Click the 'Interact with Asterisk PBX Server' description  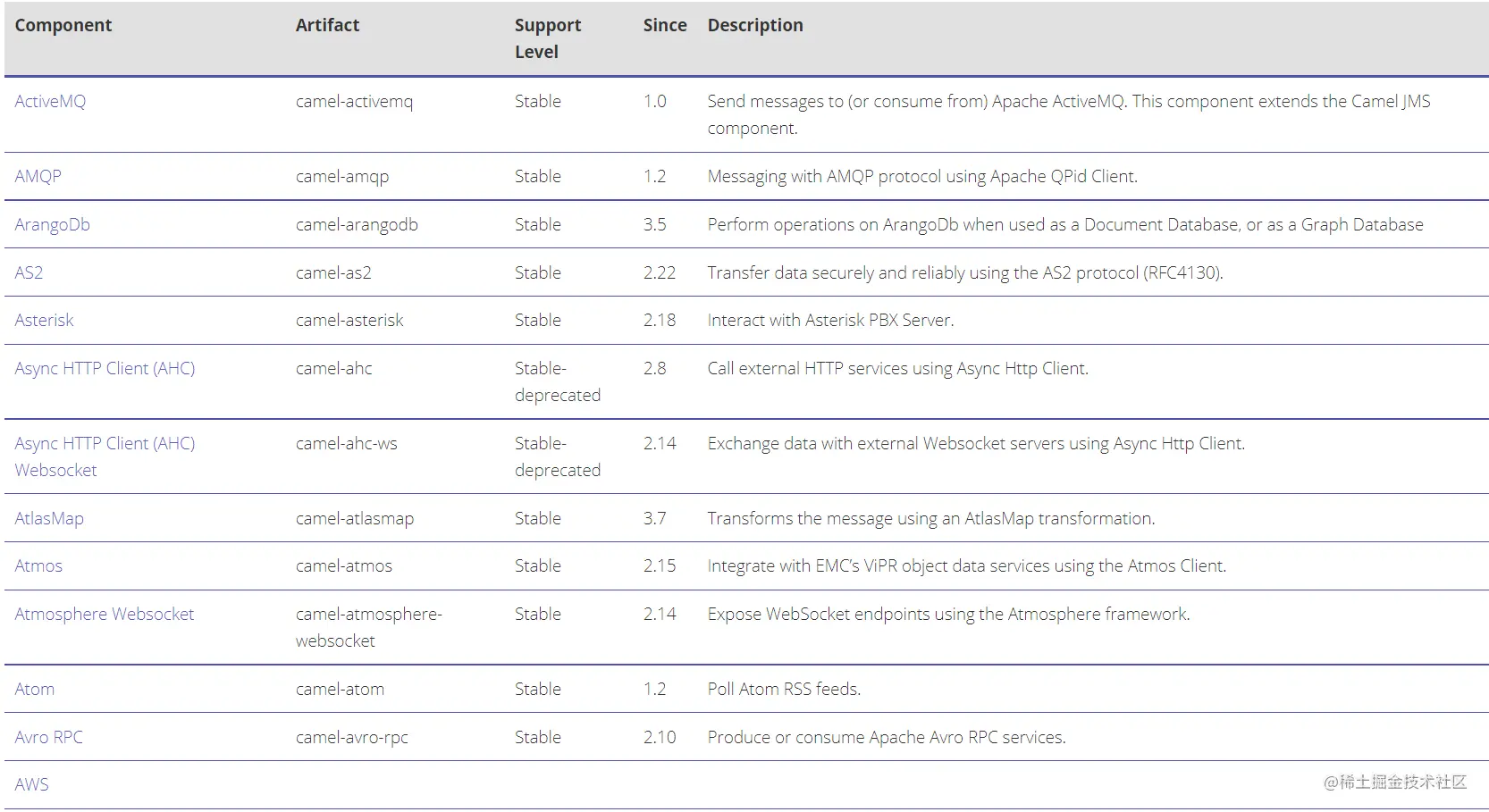[830, 320]
